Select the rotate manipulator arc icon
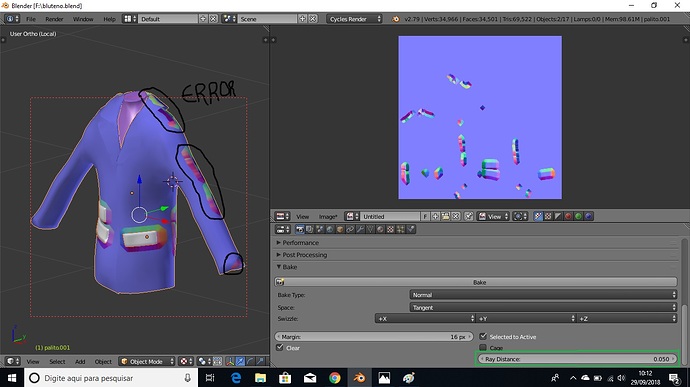Viewport: 690px width, 387px height. click(x=250, y=361)
